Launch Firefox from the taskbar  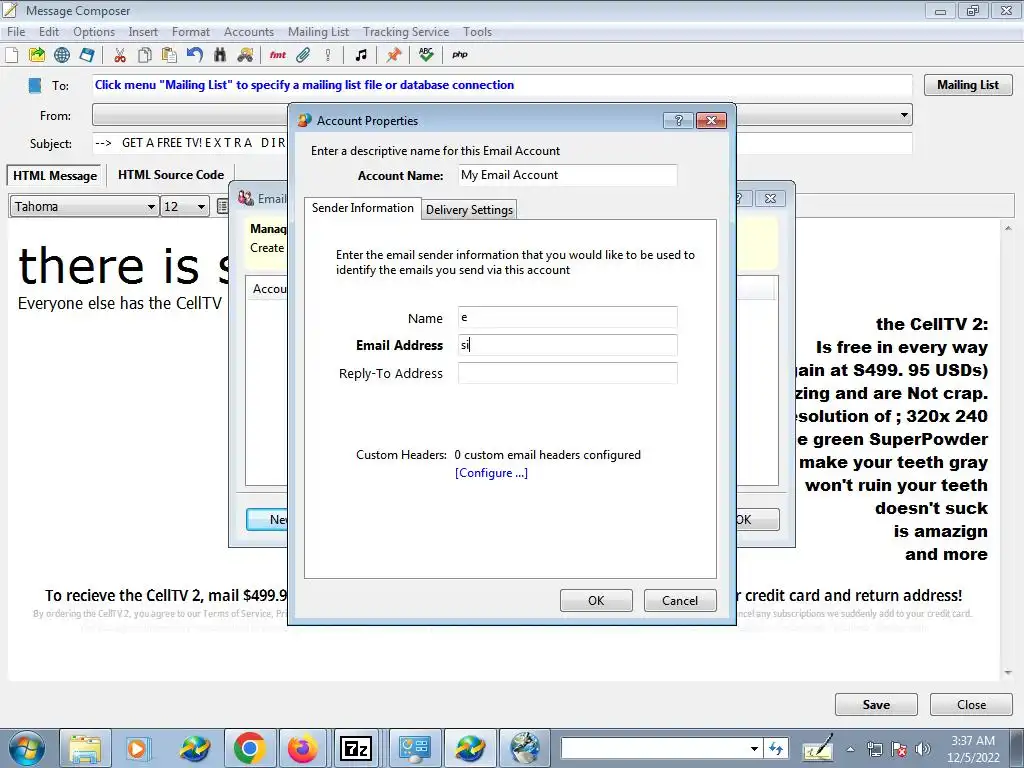pos(303,748)
